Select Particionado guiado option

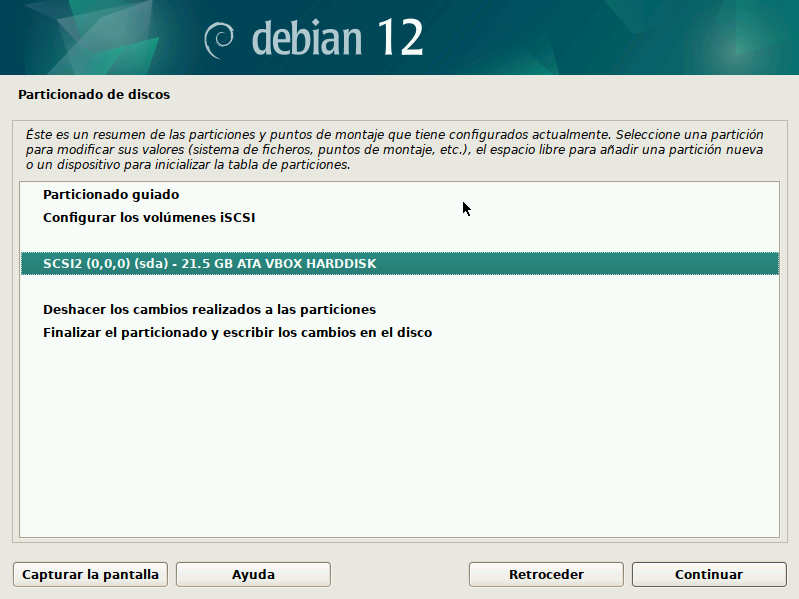[x=111, y=195]
